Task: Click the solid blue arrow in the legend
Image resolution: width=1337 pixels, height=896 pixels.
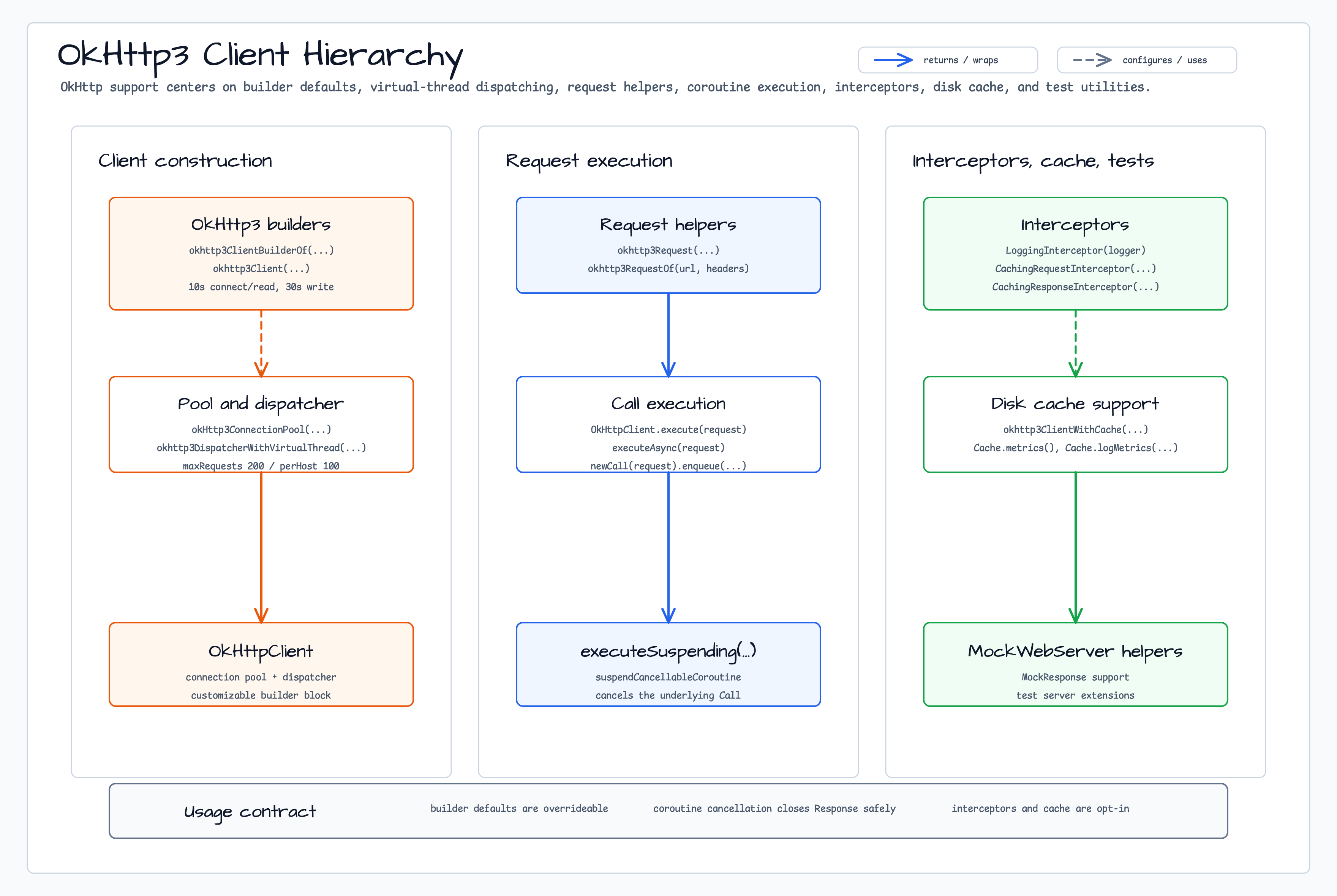Action: pos(893,60)
